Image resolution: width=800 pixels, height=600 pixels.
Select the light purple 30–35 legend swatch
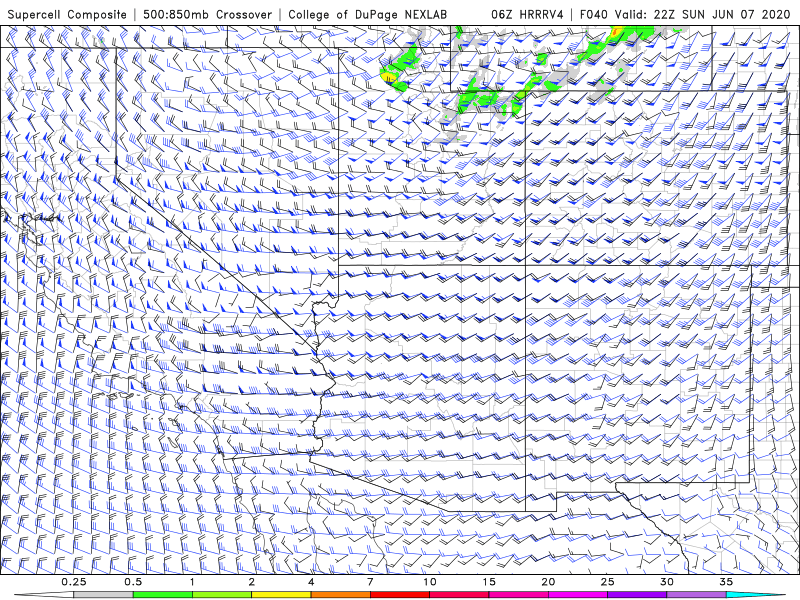point(696,595)
